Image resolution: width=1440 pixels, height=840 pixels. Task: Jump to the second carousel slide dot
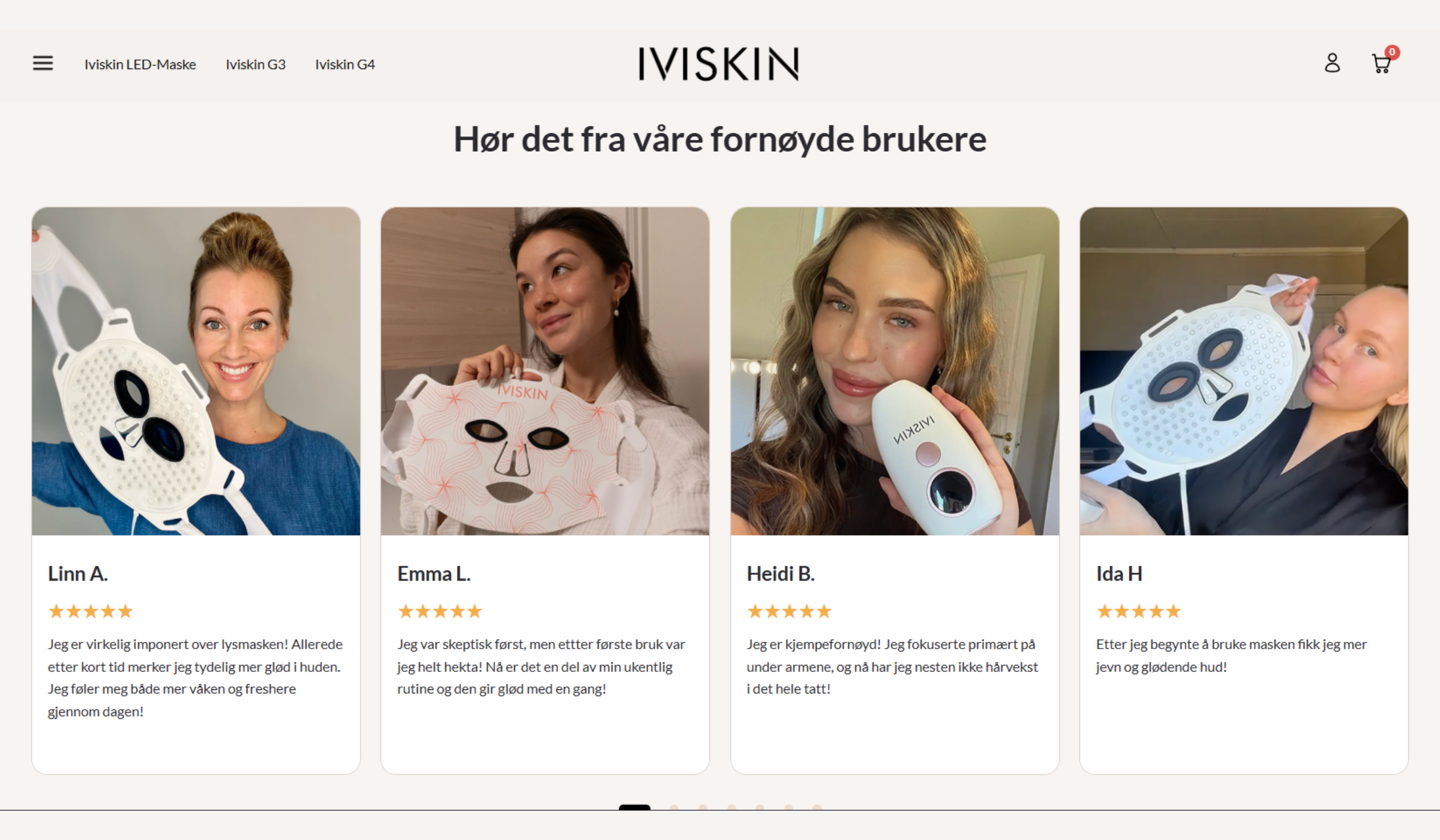coord(674,807)
